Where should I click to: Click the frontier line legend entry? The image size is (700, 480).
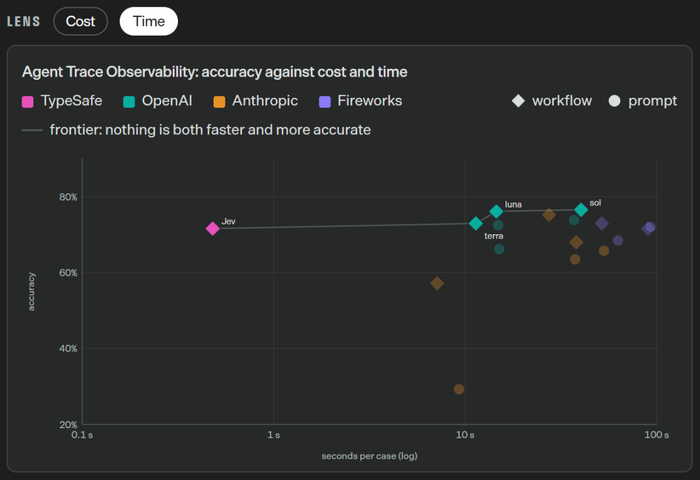click(196, 130)
